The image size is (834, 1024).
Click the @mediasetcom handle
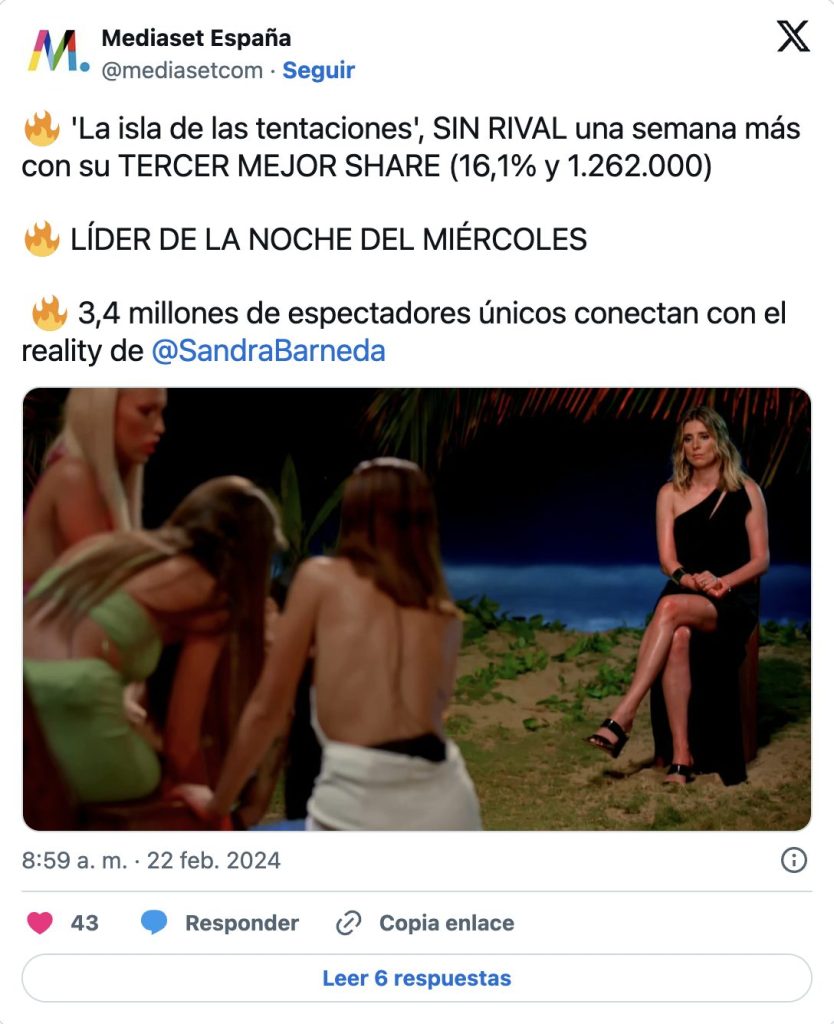coord(182,70)
